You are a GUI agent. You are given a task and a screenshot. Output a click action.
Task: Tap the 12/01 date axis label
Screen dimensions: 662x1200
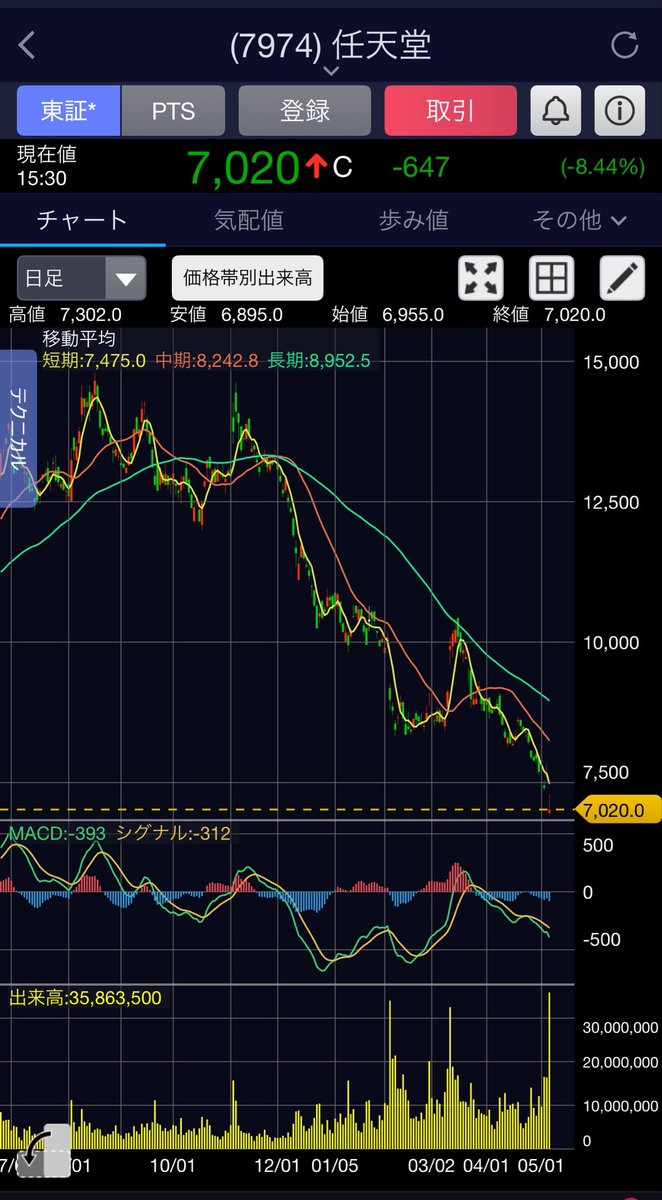tap(276, 1166)
